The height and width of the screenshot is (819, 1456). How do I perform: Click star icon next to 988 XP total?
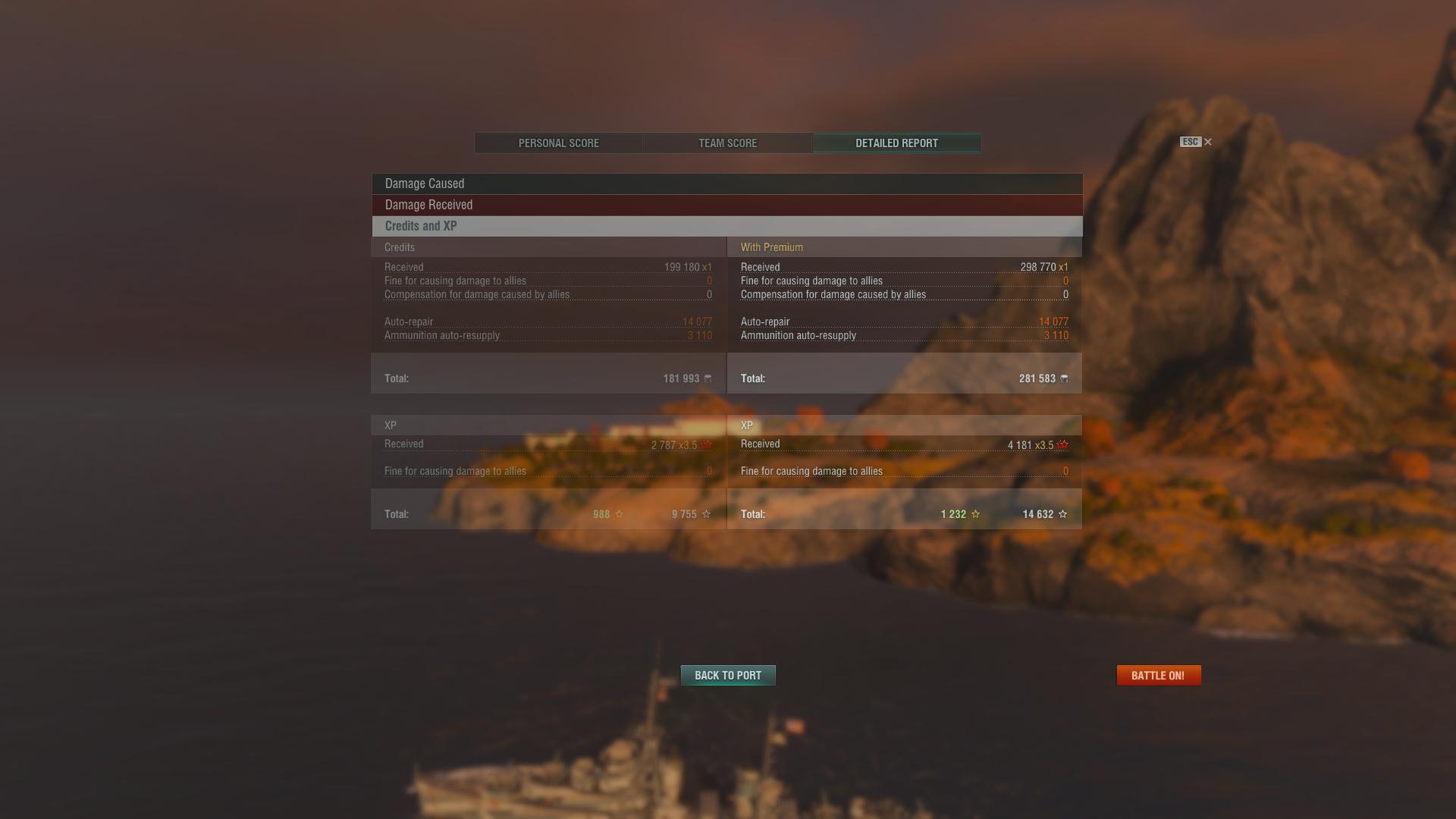[619, 514]
